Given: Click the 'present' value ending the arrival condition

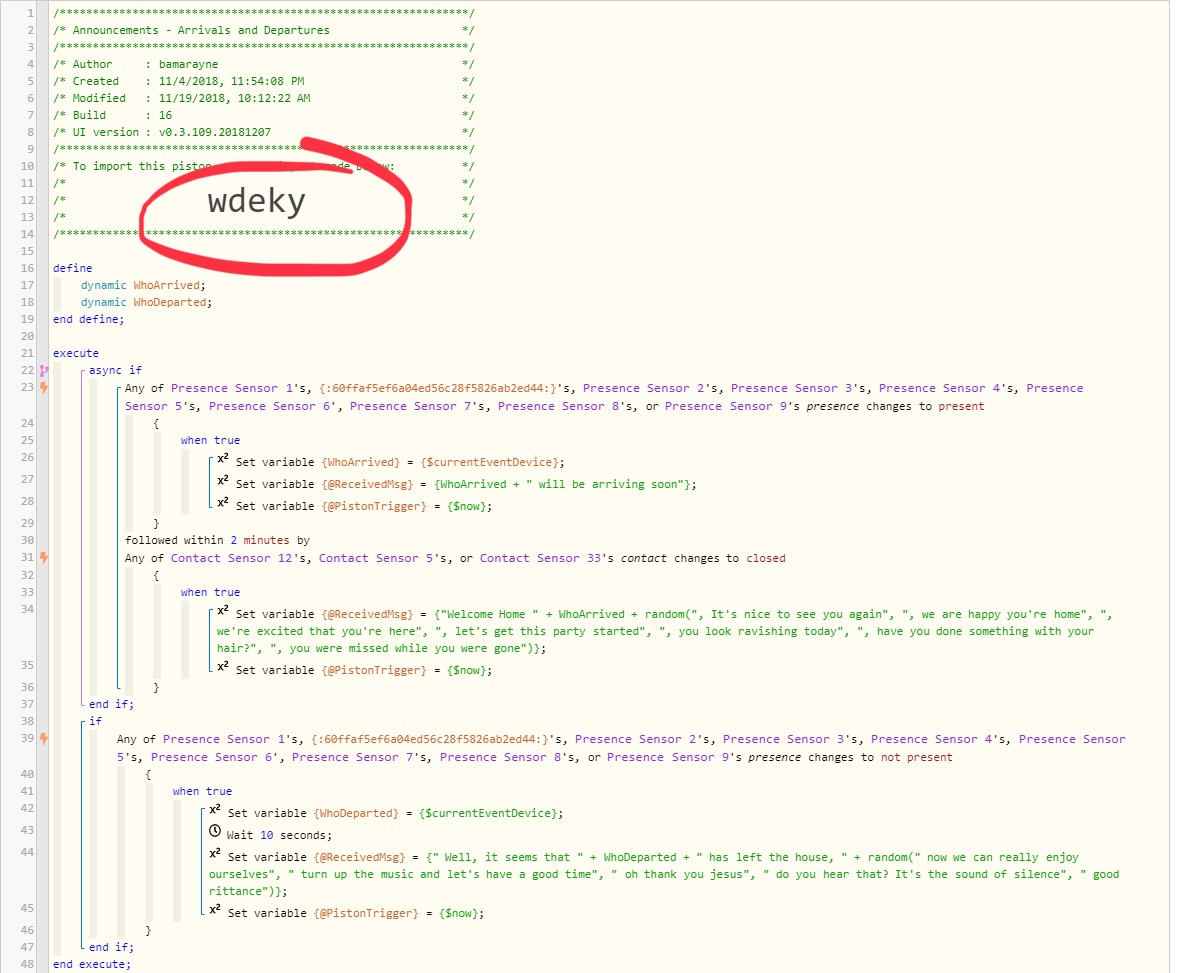Looking at the screenshot, I should (962, 406).
